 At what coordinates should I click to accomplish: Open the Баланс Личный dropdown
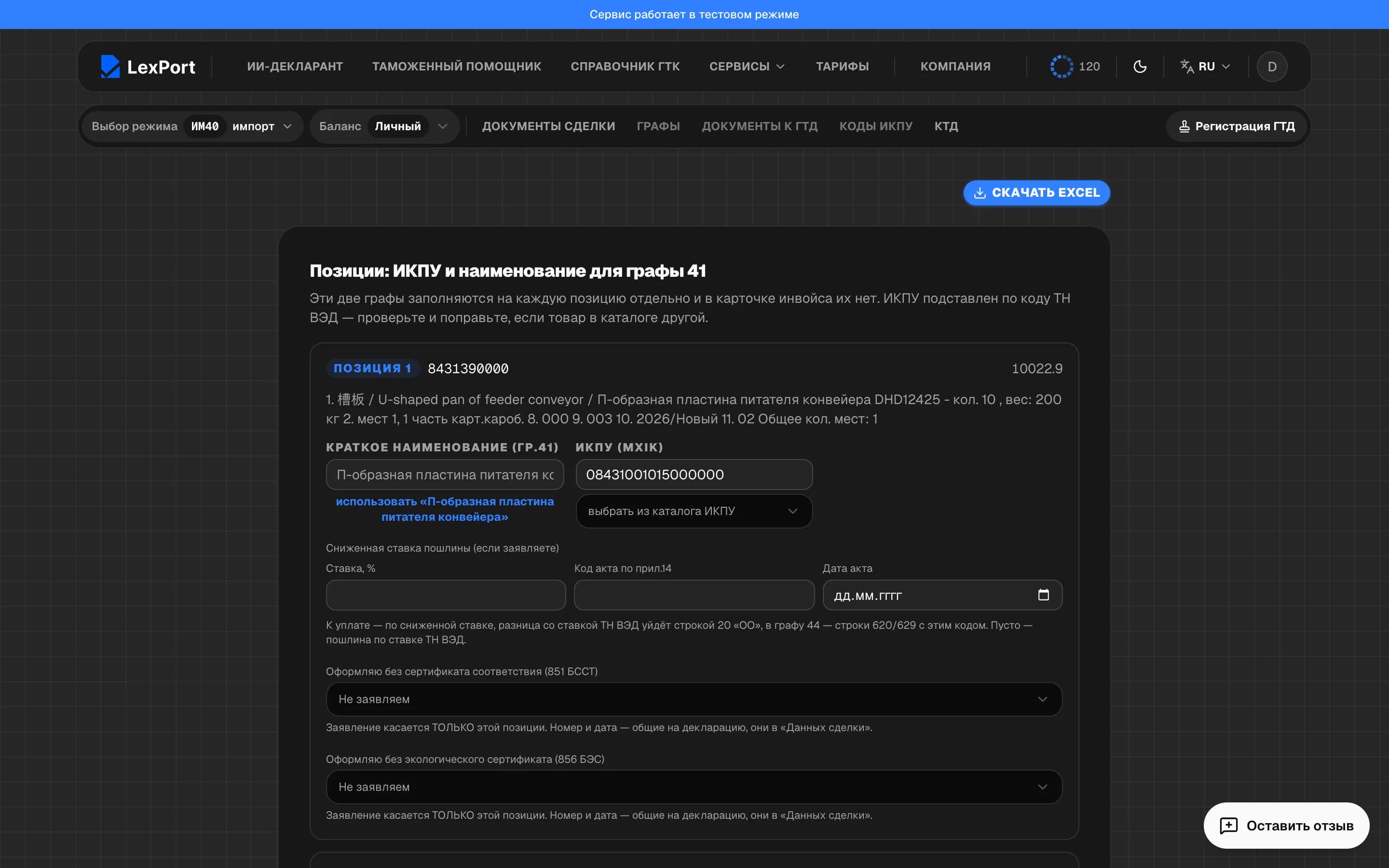[x=384, y=126]
